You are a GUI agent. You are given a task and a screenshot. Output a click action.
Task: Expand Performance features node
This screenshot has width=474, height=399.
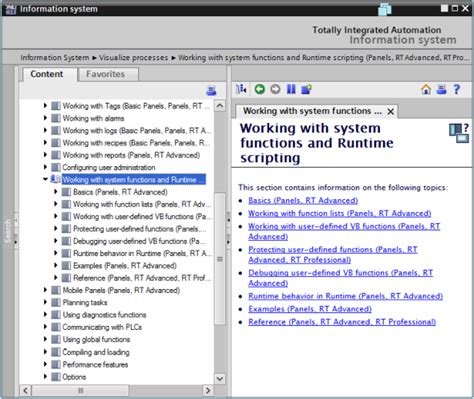[45, 364]
